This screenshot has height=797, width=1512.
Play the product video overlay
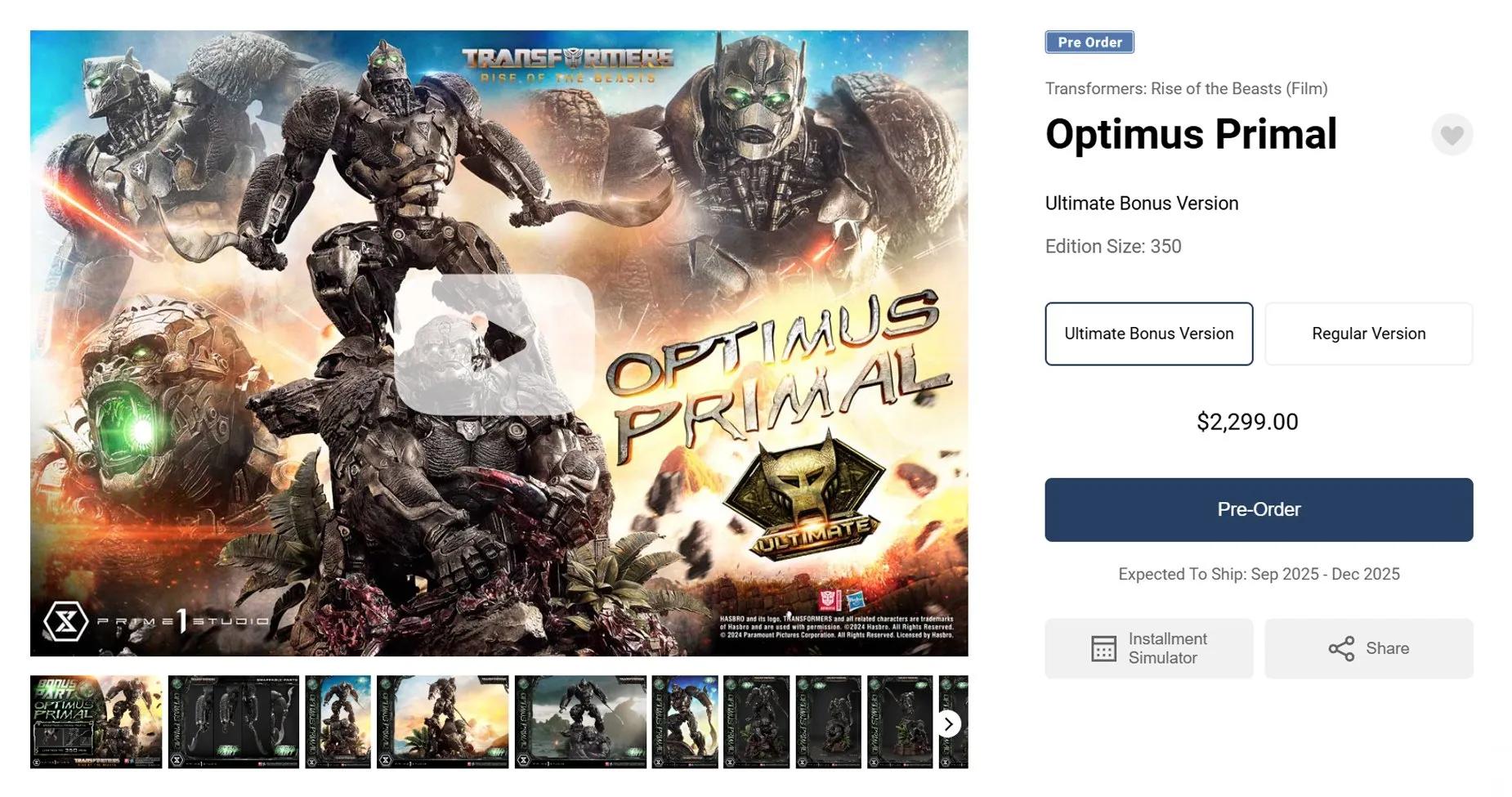(494, 344)
